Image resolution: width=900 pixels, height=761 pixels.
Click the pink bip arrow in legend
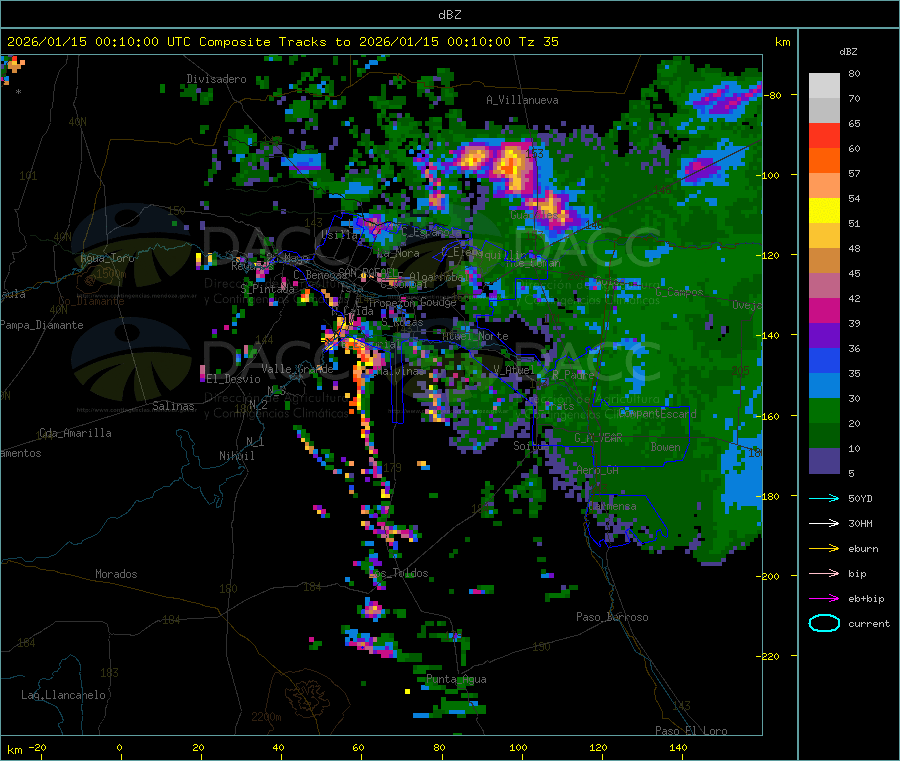tap(824, 573)
